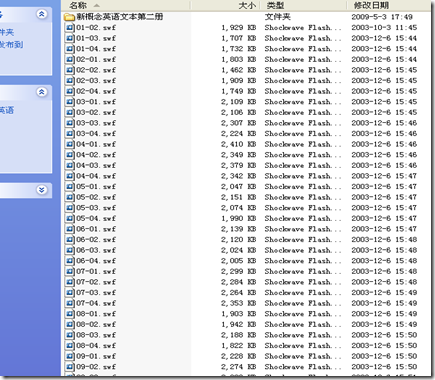
Task: Select file name 08-04.swf
Action: coord(96,346)
